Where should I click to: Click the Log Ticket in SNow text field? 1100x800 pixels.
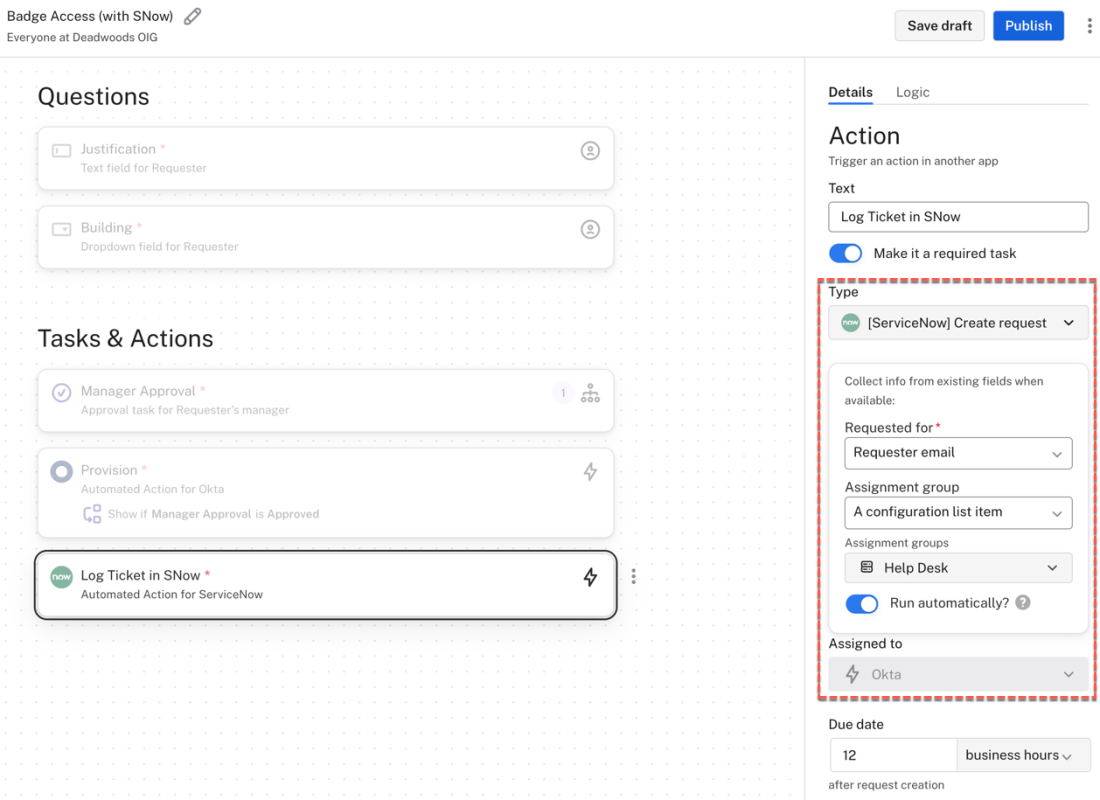click(x=957, y=217)
